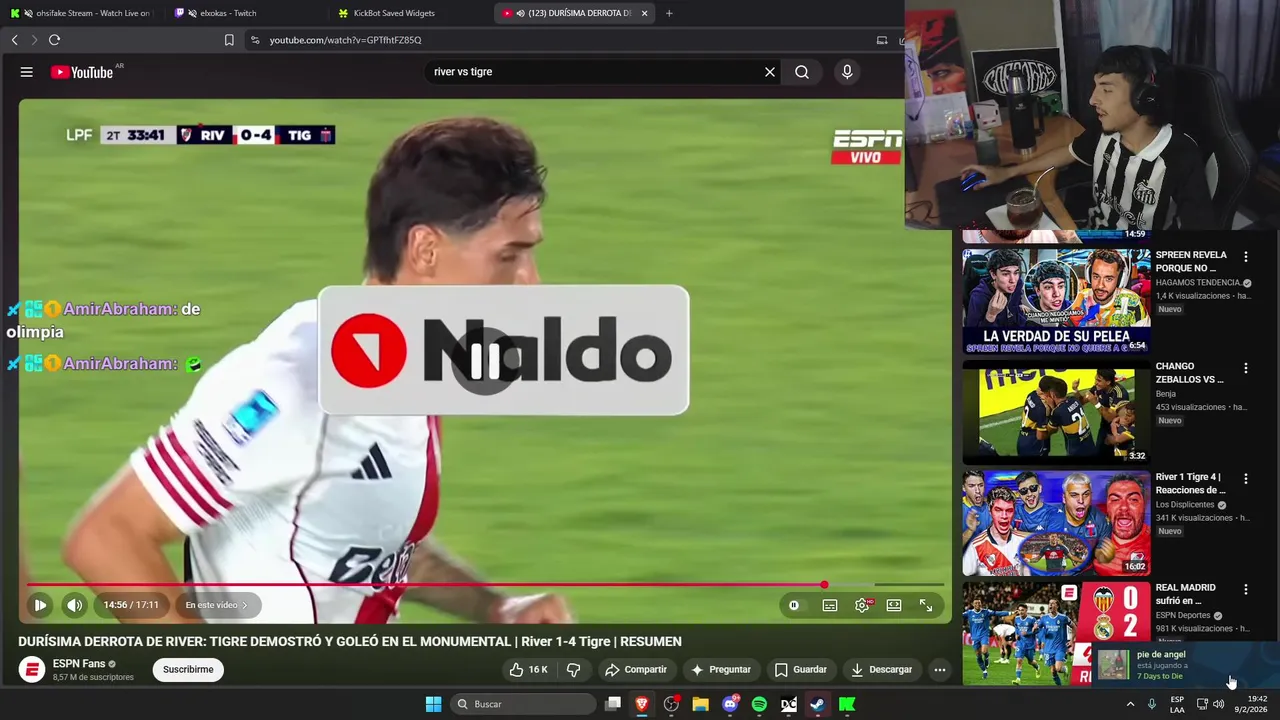This screenshot has height=720, width=1280.
Task: Open the ESP LAA language switcher
Action: tap(1177, 704)
